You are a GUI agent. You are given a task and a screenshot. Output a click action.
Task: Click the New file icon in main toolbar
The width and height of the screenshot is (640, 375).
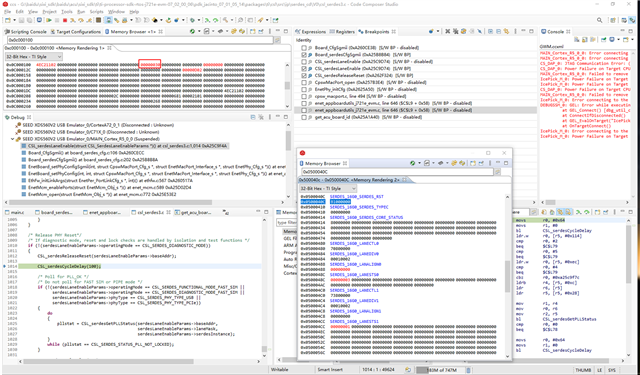coord(7,20)
